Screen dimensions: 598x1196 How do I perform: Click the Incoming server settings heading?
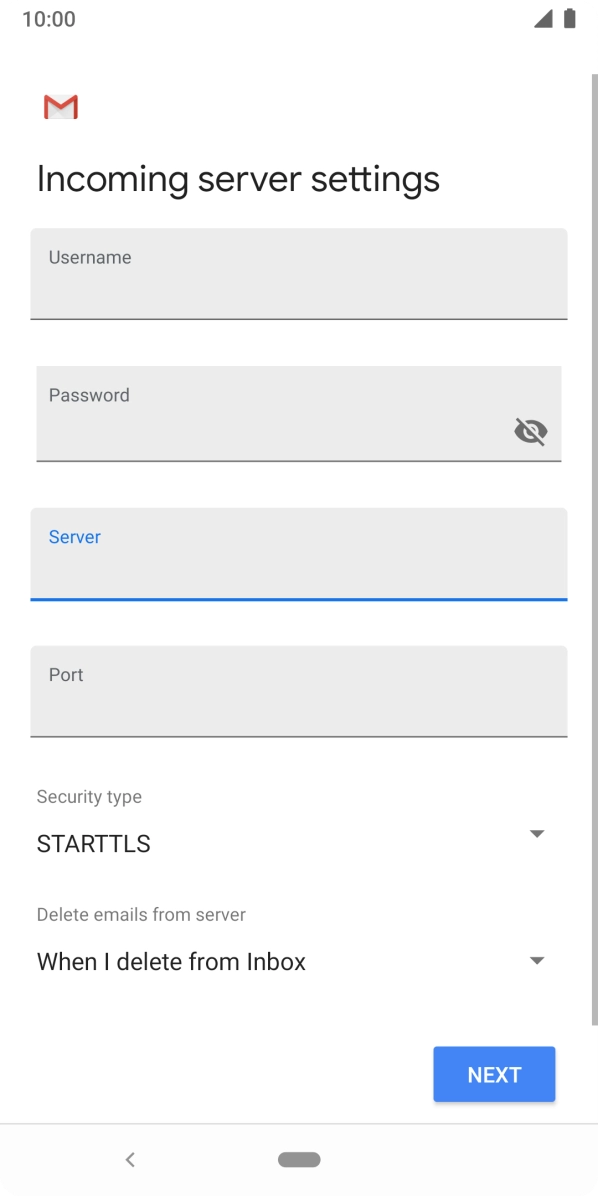pyautogui.click(x=238, y=178)
